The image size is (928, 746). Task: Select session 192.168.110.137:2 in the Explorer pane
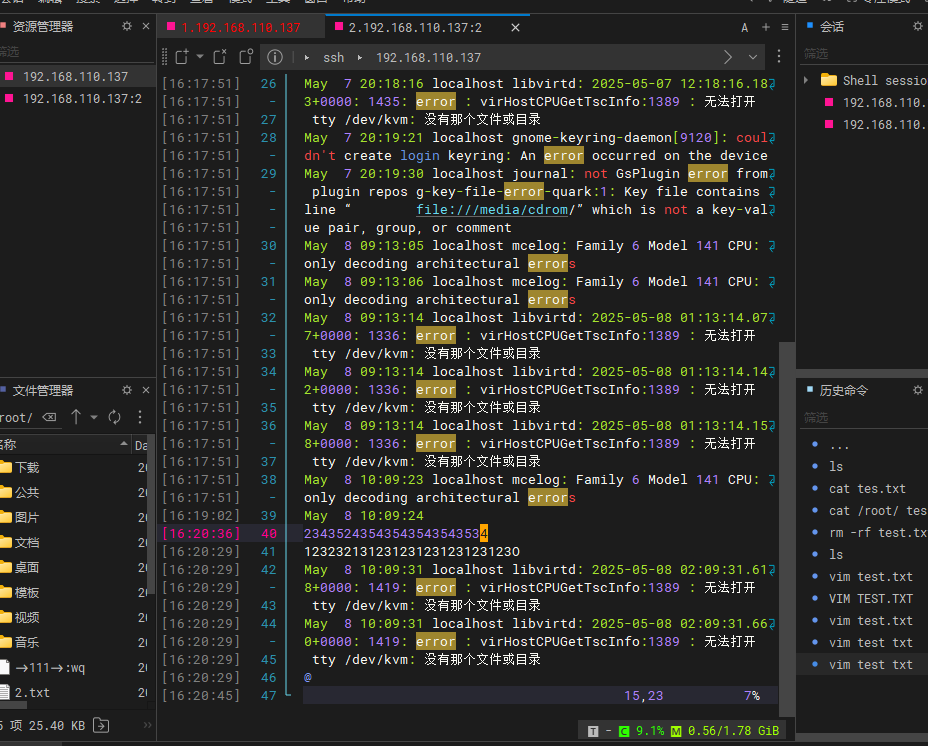tap(82, 98)
